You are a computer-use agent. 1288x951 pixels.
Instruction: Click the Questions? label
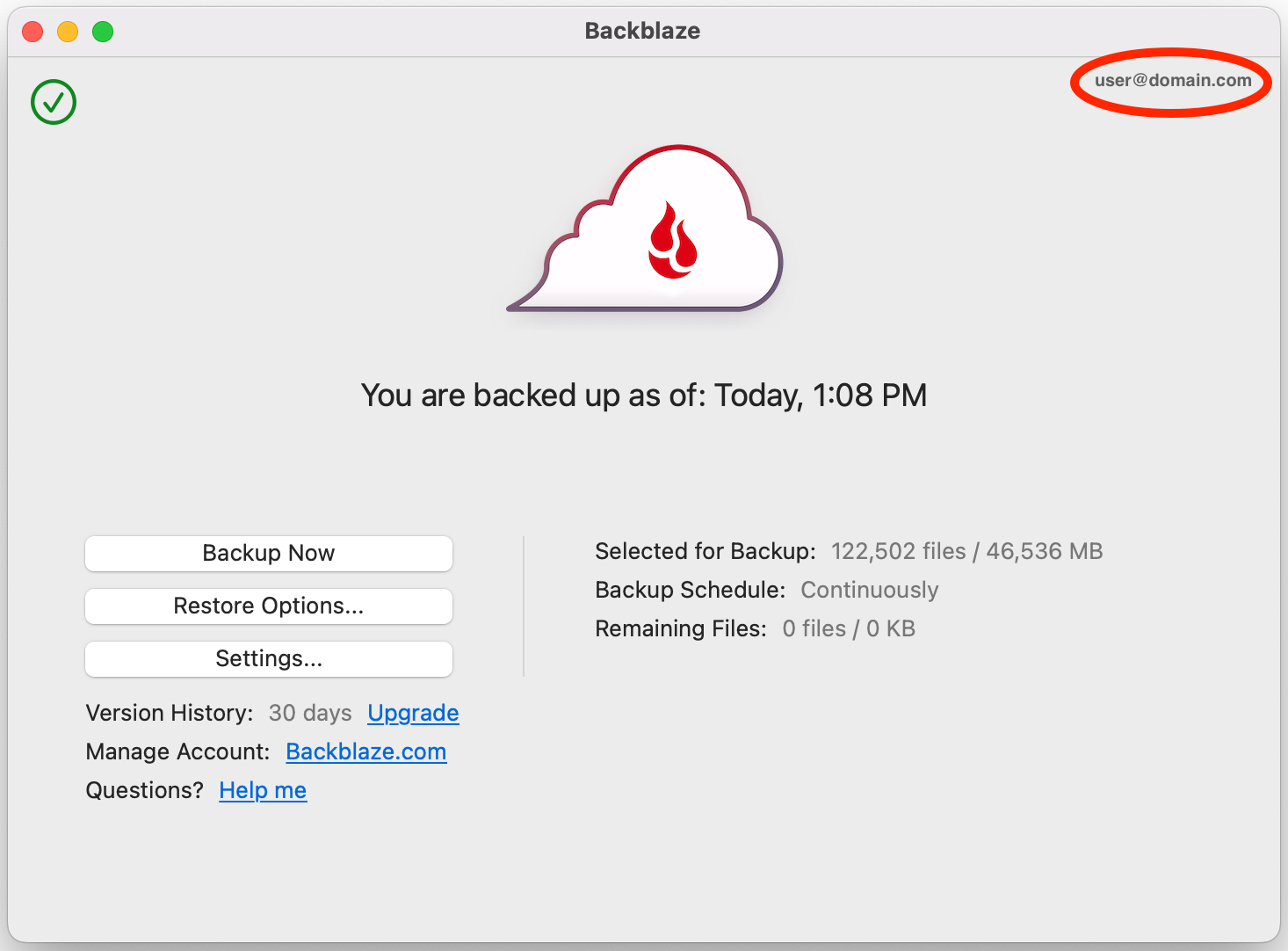click(144, 790)
